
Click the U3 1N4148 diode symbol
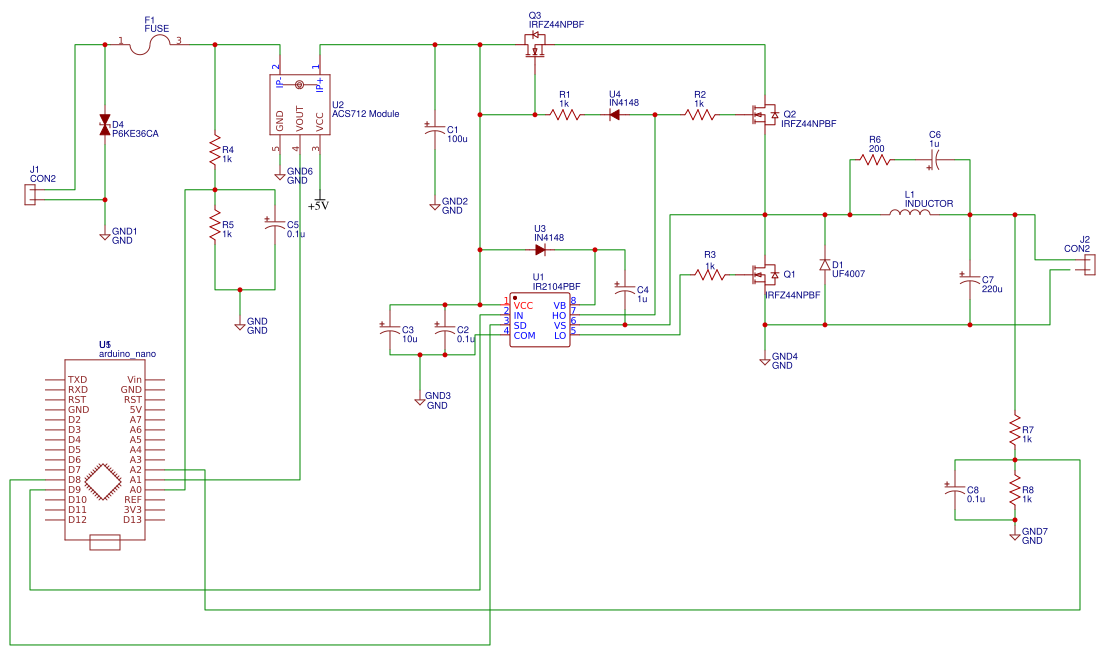tap(540, 250)
